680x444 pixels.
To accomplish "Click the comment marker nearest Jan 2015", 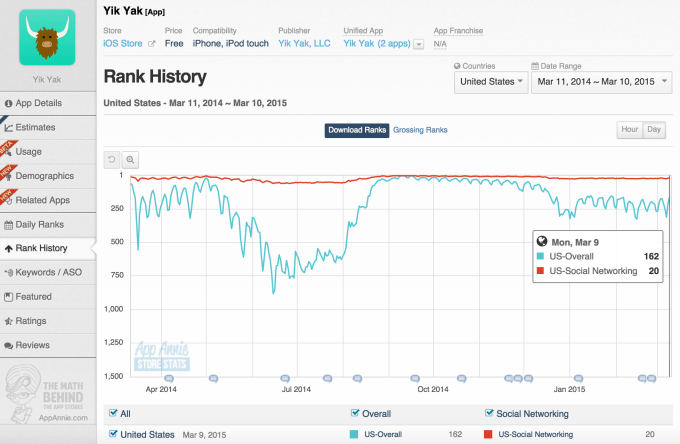I will click(x=579, y=379).
